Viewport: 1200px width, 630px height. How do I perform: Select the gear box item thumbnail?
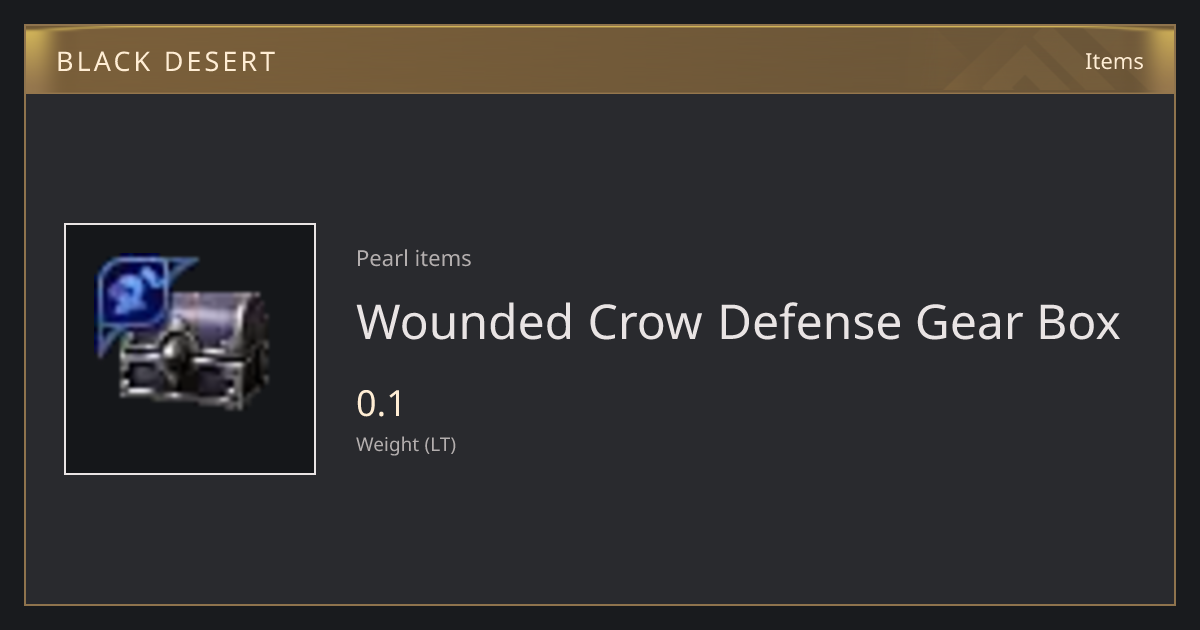tap(190, 349)
